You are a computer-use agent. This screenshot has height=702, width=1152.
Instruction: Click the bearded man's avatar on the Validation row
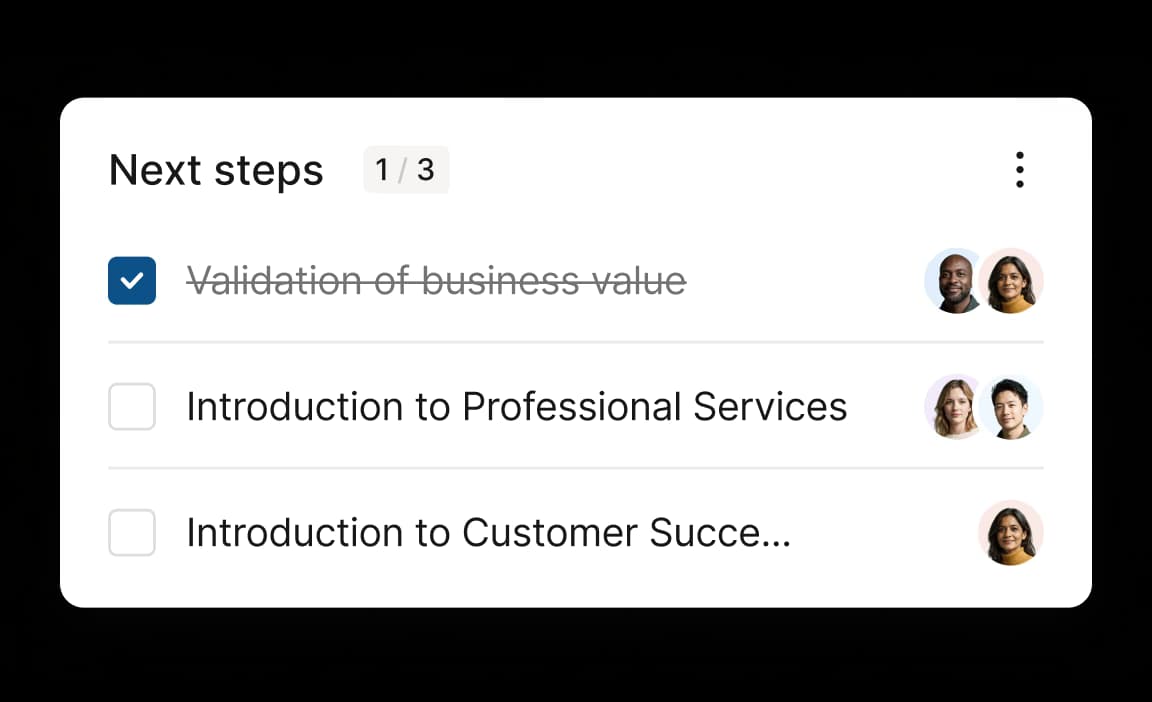954,281
